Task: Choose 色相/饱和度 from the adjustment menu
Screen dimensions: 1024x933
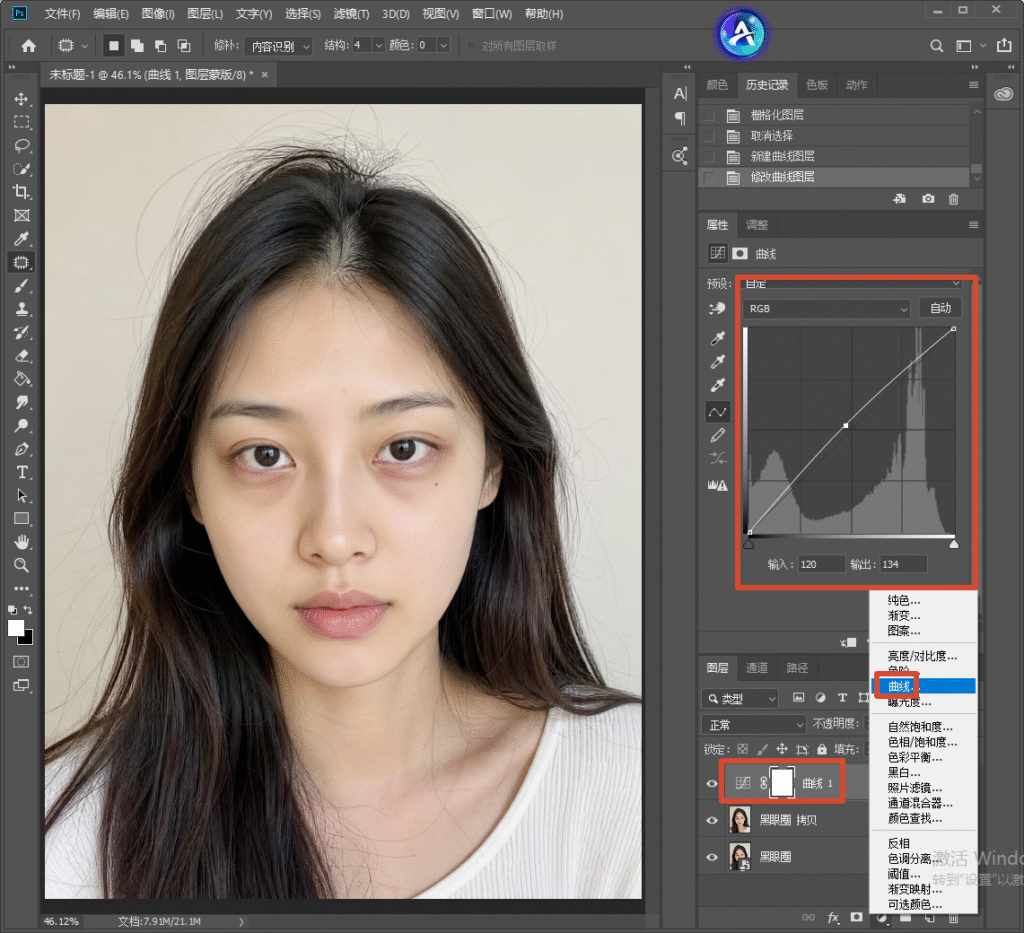Action: pyautogui.click(x=923, y=742)
